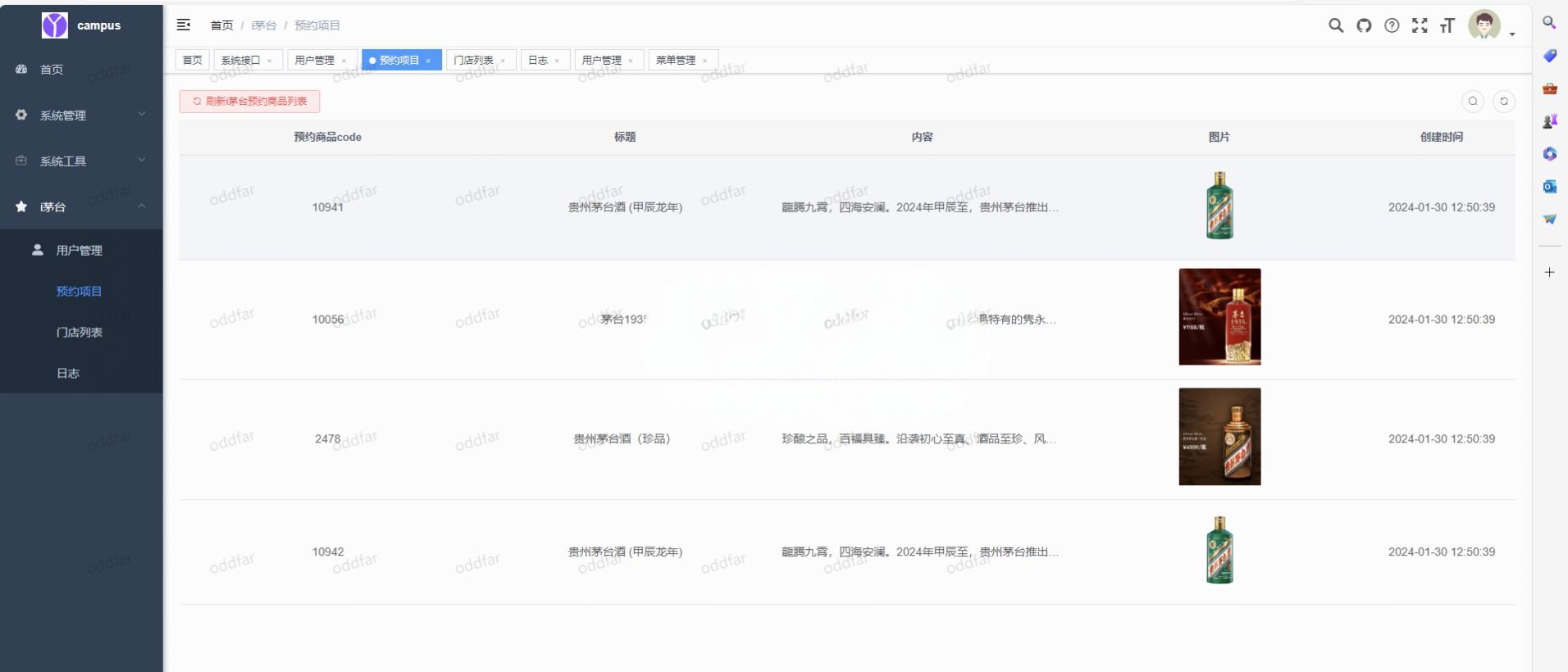Open the browser sidebar tag icon
The height and width of the screenshot is (672, 1568).
click(1549, 56)
